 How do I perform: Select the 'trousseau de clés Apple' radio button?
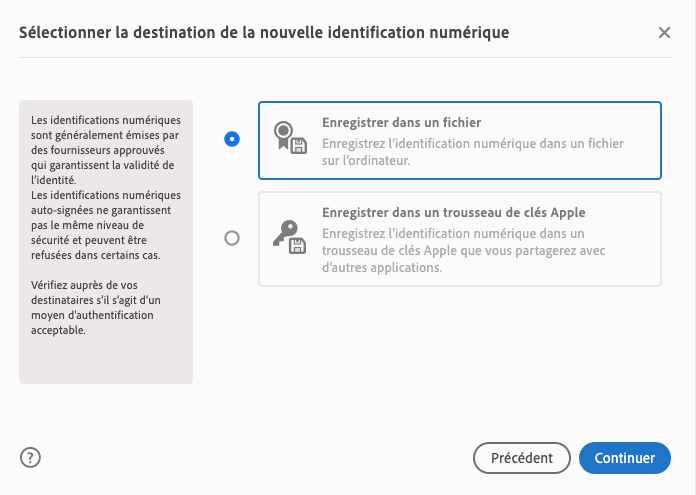pyautogui.click(x=232, y=238)
